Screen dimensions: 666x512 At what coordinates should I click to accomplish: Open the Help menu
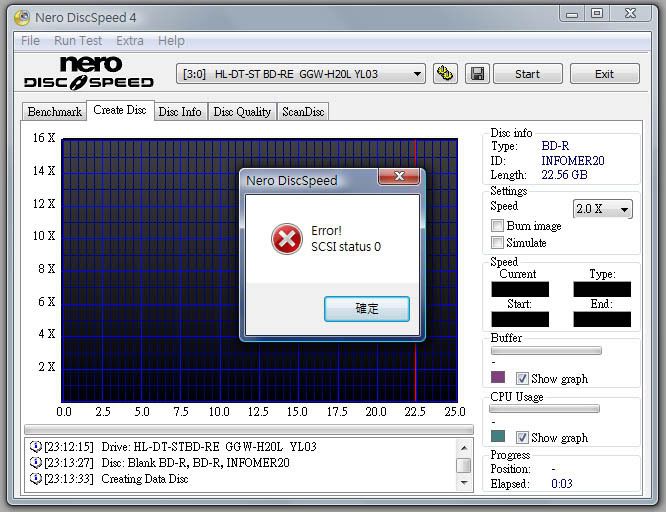[171, 41]
